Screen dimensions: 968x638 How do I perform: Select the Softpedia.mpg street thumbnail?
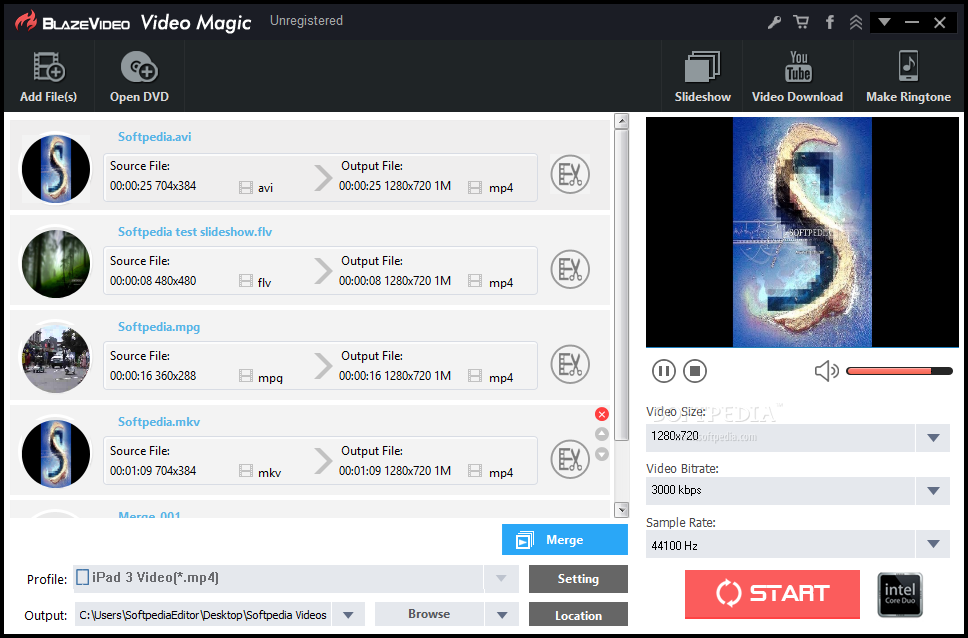pos(56,359)
